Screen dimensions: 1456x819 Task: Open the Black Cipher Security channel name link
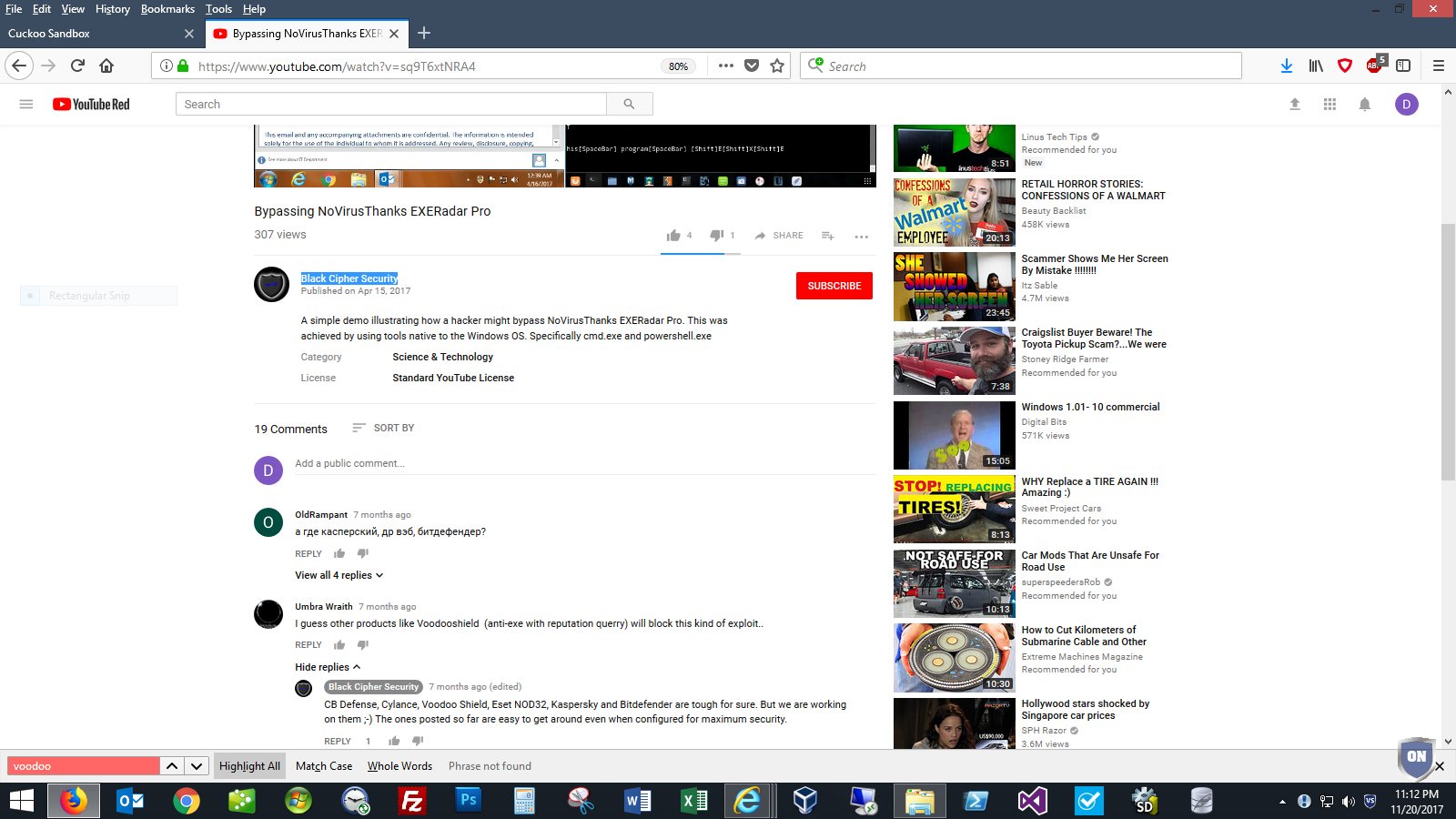tap(349, 278)
